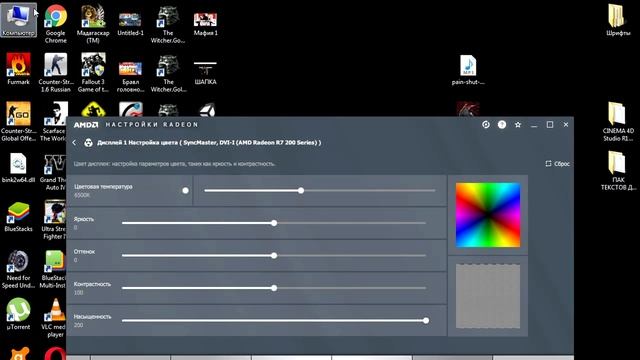Click the Оттенок slider handle
Screen dimensions: 640x360
click(274, 256)
